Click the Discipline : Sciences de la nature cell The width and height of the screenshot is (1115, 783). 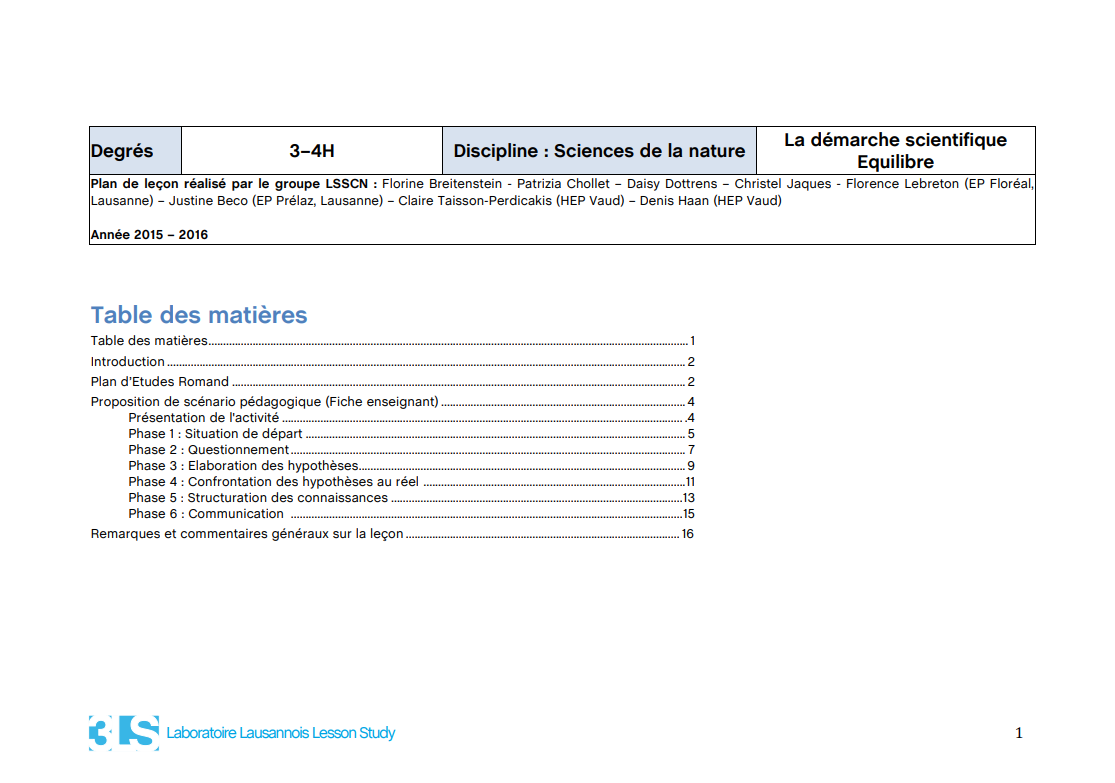click(x=599, y=151)
